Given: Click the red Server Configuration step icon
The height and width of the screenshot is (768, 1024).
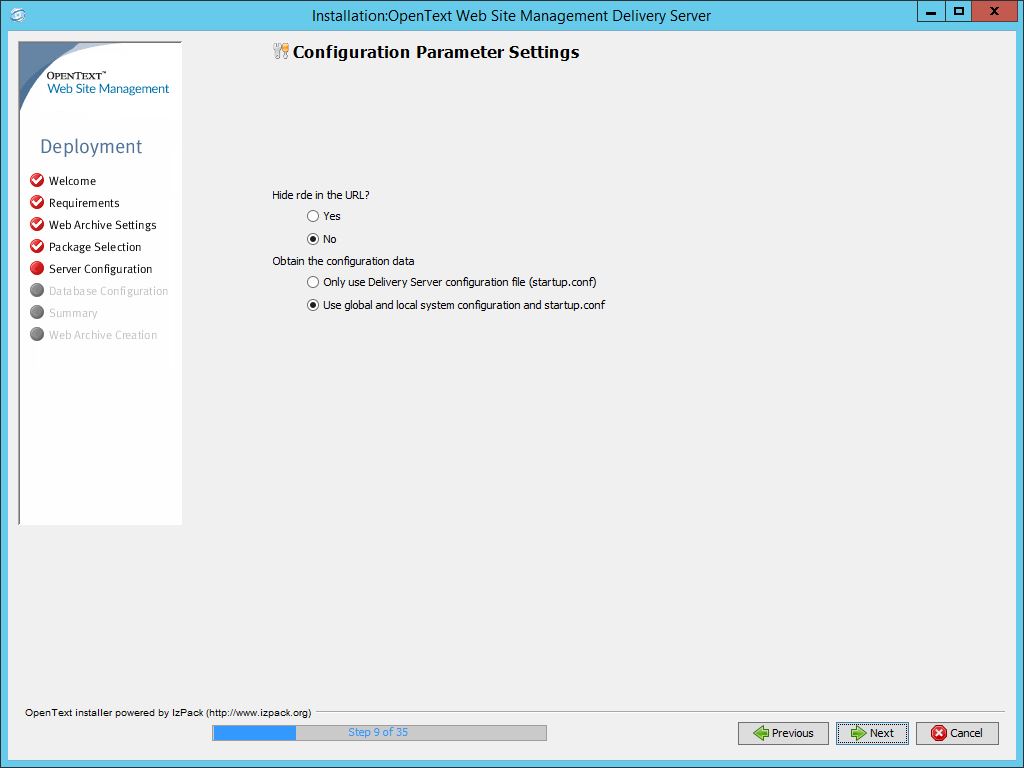Looking at the screenshot, I should [37, 268].
